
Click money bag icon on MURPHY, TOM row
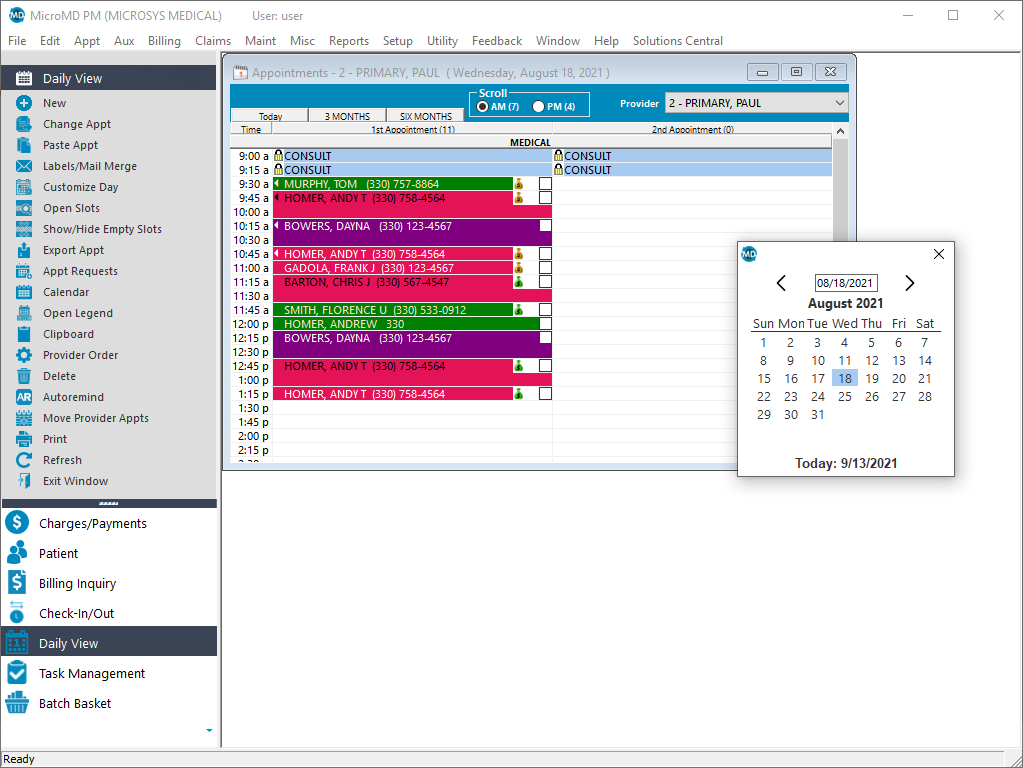click(x=519, y=184)
